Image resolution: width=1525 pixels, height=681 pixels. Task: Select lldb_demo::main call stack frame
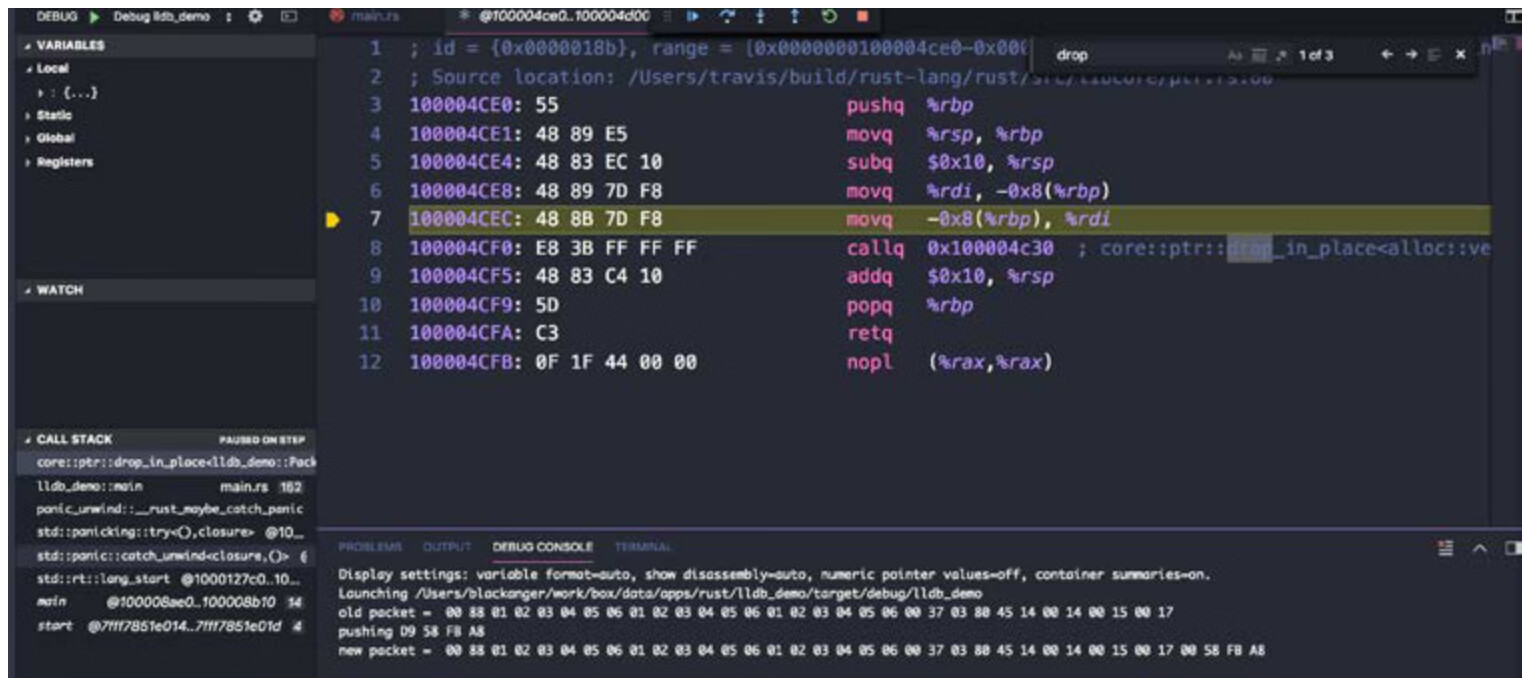click(x=90, y=487)
